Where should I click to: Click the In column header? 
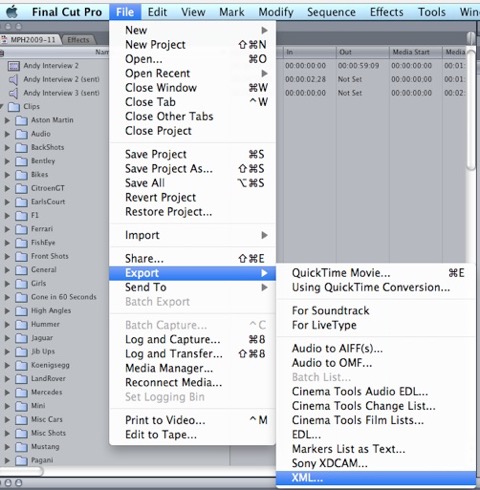point(310,52)
